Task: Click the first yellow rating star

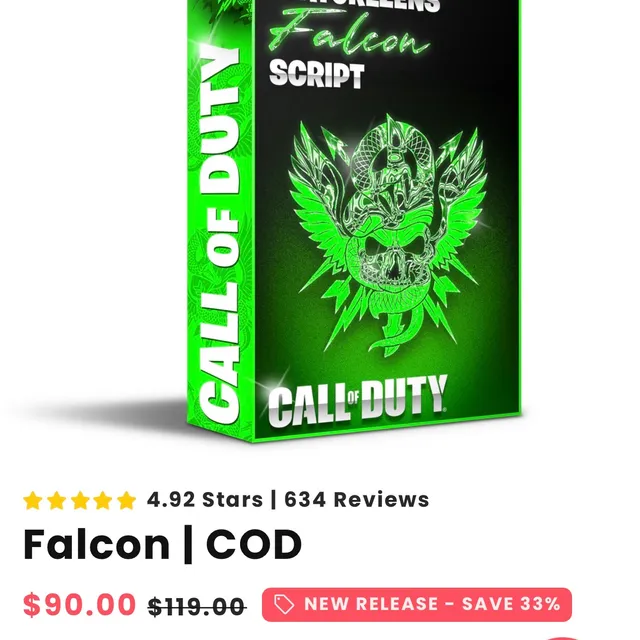Action: (x=33, y=500)
